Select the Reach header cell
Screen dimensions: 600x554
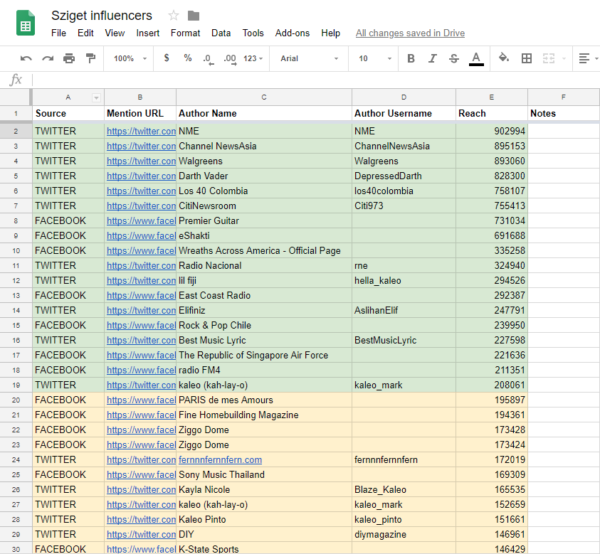coord(491,113)
